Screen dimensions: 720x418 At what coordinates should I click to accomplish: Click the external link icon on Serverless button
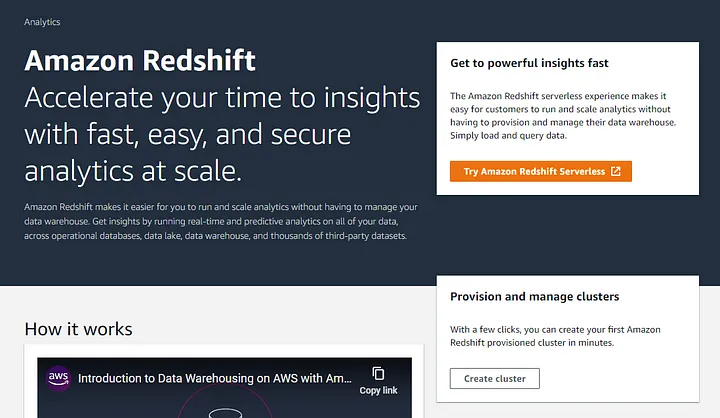(616, 171)
